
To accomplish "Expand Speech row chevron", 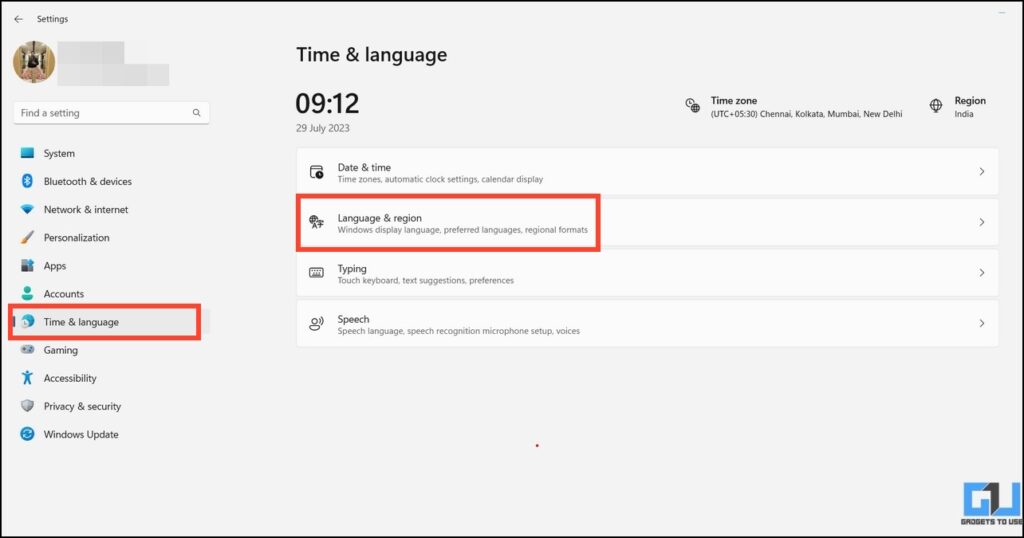I will [982, 324].
